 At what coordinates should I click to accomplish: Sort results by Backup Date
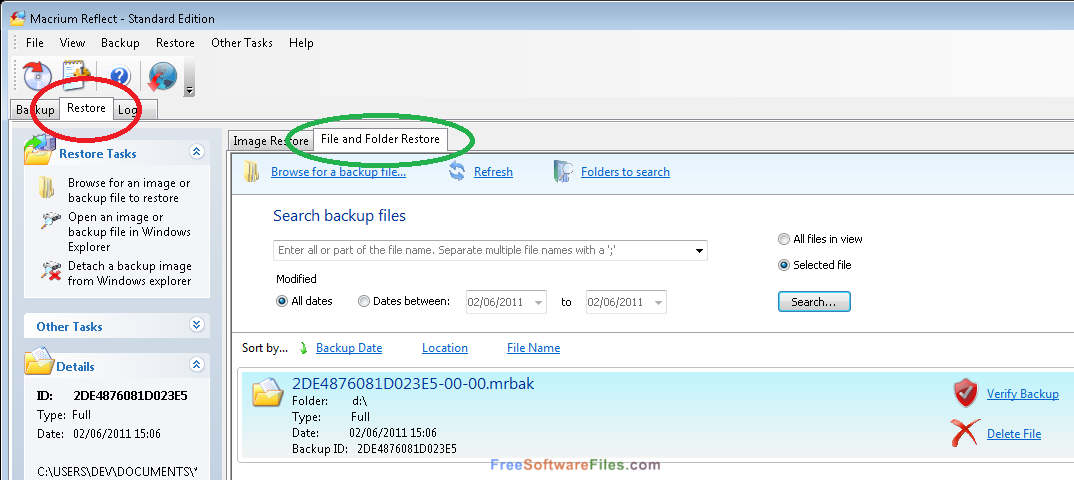coord(349,348)
